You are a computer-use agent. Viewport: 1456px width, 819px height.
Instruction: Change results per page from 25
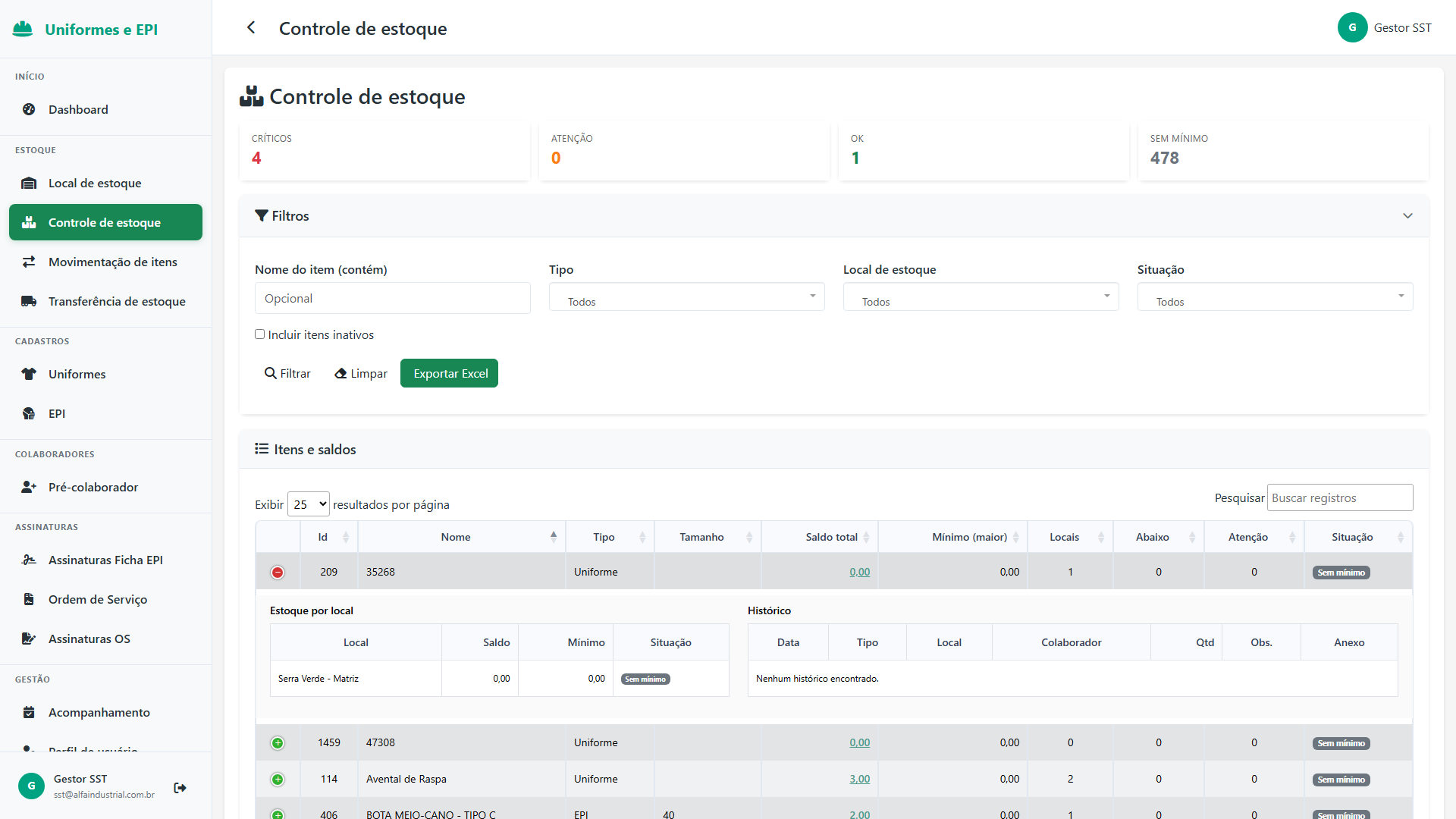point(309,504)
